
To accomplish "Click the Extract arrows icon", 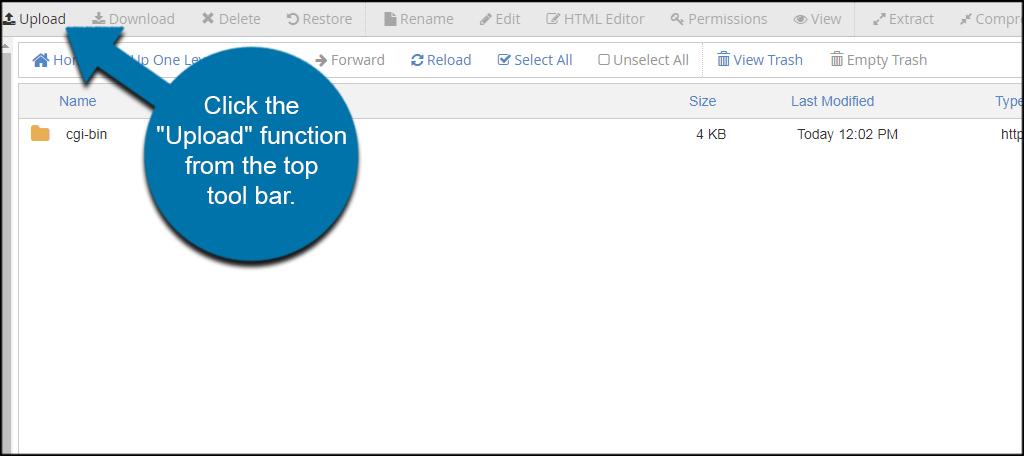I will (879, 20).
